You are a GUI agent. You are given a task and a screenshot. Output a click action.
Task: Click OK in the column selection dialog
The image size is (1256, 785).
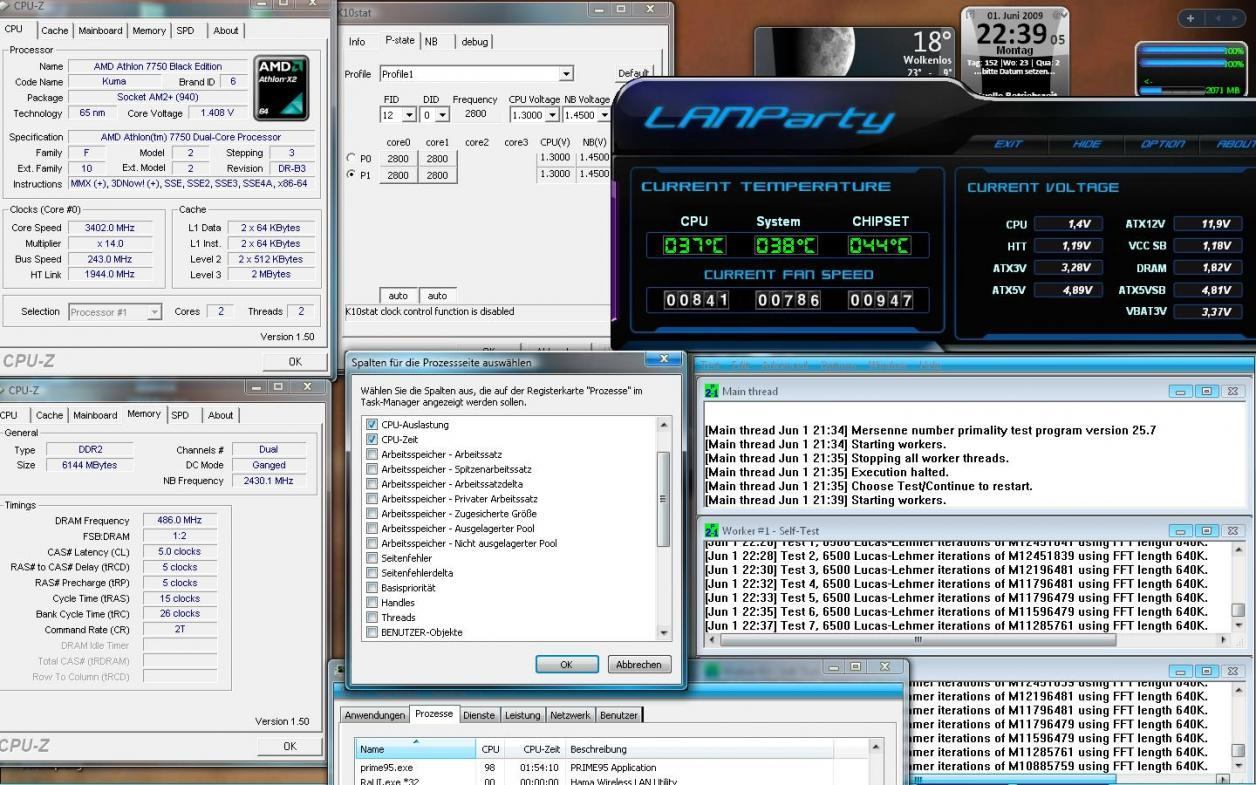(566, 664)
